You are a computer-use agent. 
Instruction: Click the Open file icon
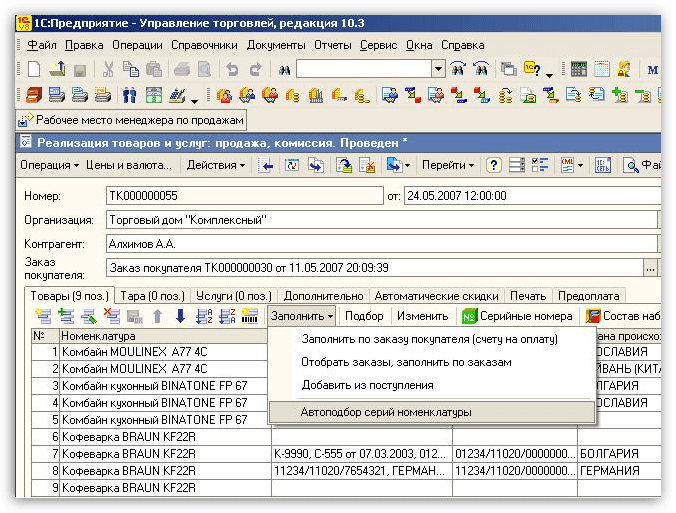(57, 69)
